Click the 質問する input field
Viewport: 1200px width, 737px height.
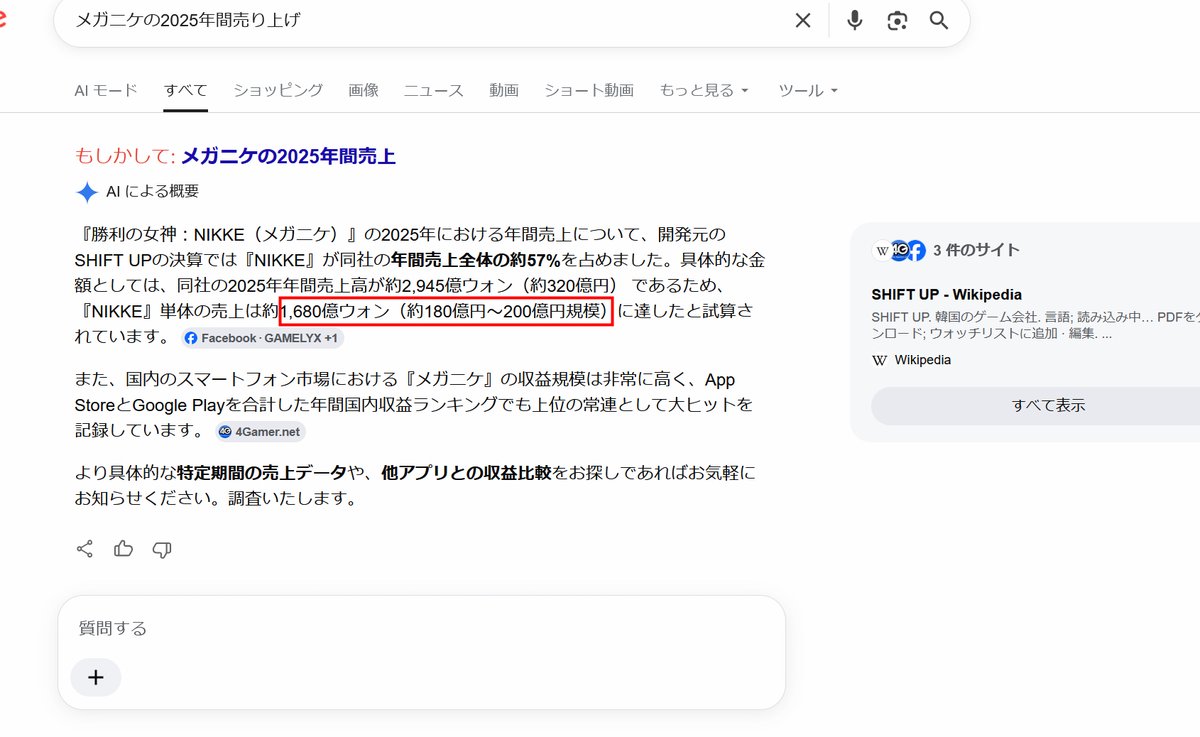pyautogui.click(x=420, y=628)
